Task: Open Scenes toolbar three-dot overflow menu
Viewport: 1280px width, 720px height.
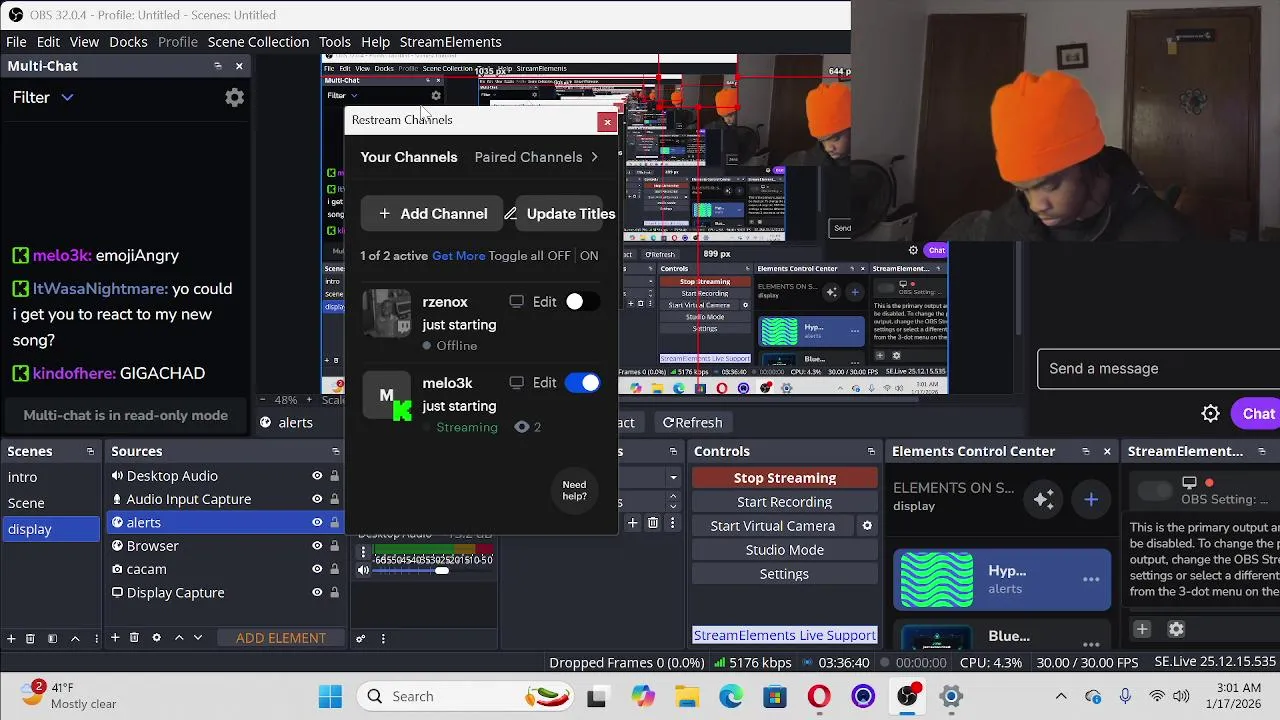Action: (x=96, y=638)
